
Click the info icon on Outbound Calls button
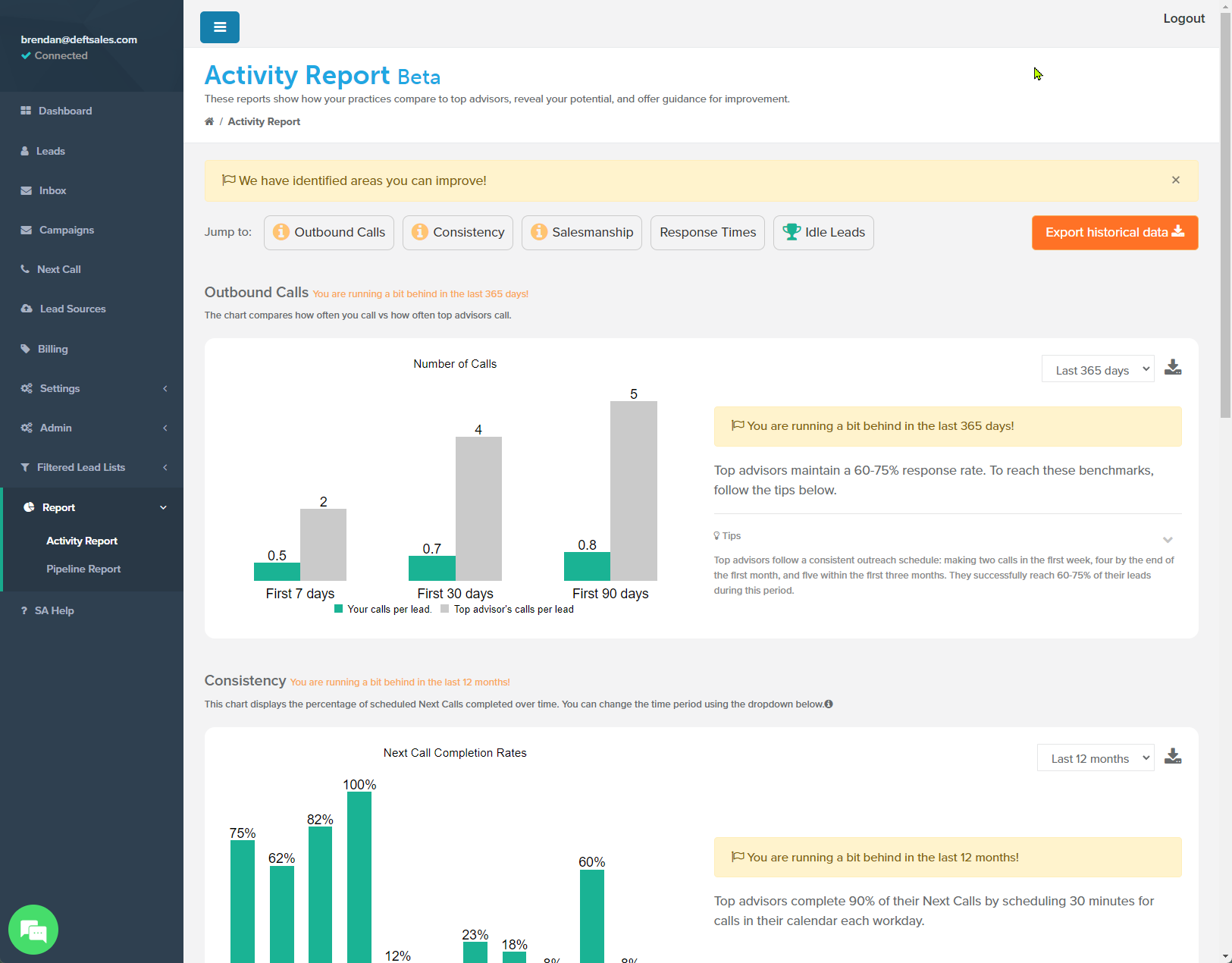coord(281,232)
